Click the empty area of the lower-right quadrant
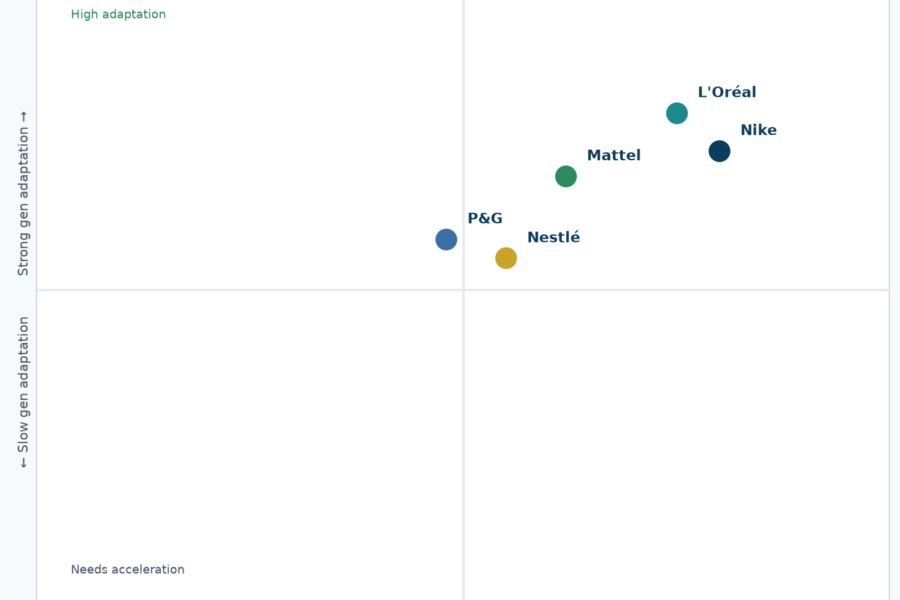The image size is (900, 600). (x=677, y=445)
